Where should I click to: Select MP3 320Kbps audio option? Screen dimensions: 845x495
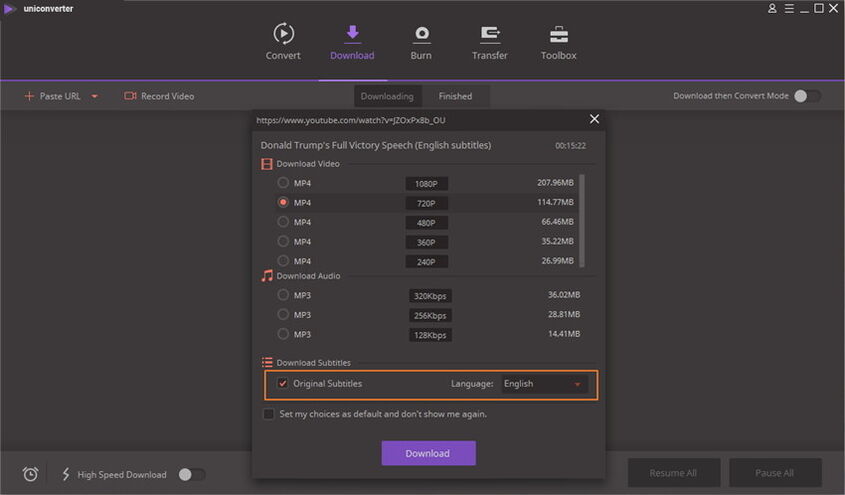click(x=283, y=295)
